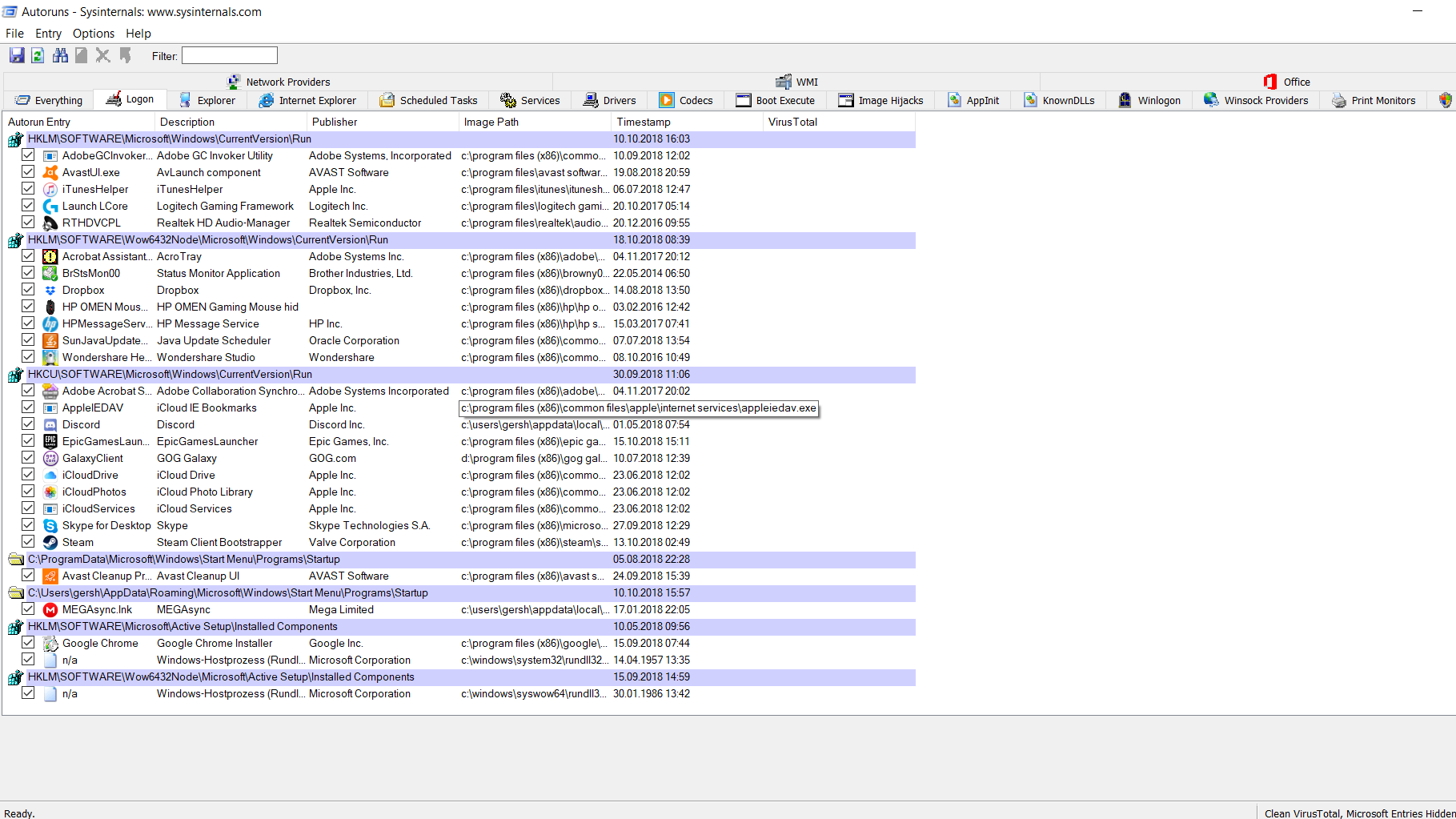Click the Google Chrome entry icon

pyautogui.click(x=50, y=643)
